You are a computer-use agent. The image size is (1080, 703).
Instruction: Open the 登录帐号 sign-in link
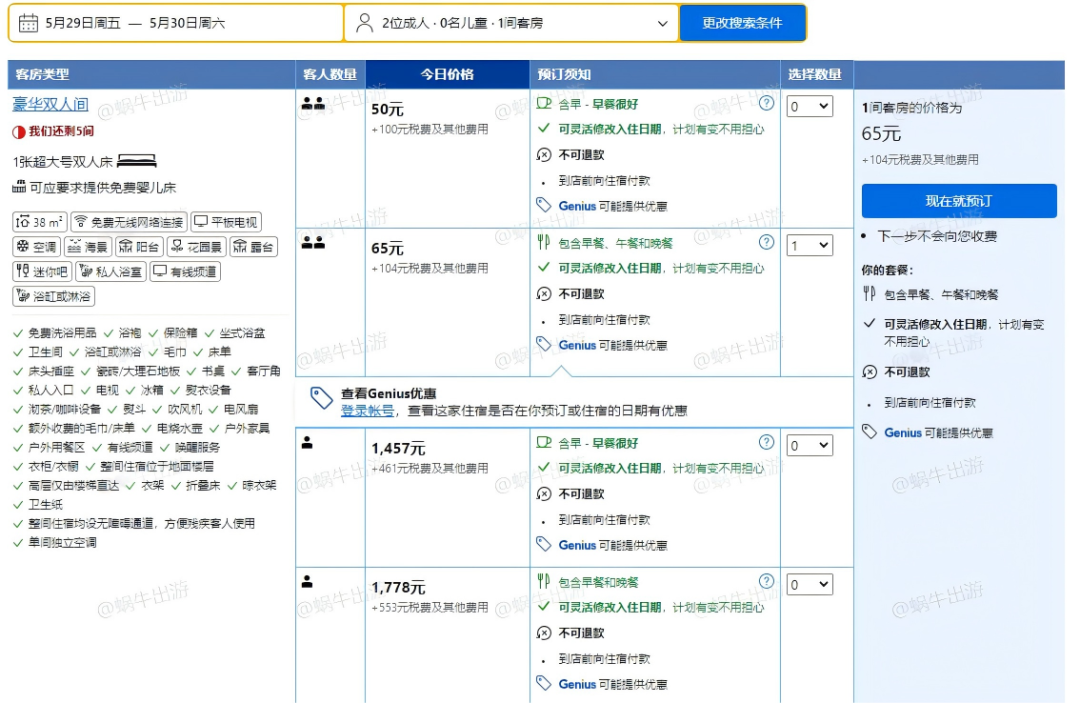[x=368, y=411]
